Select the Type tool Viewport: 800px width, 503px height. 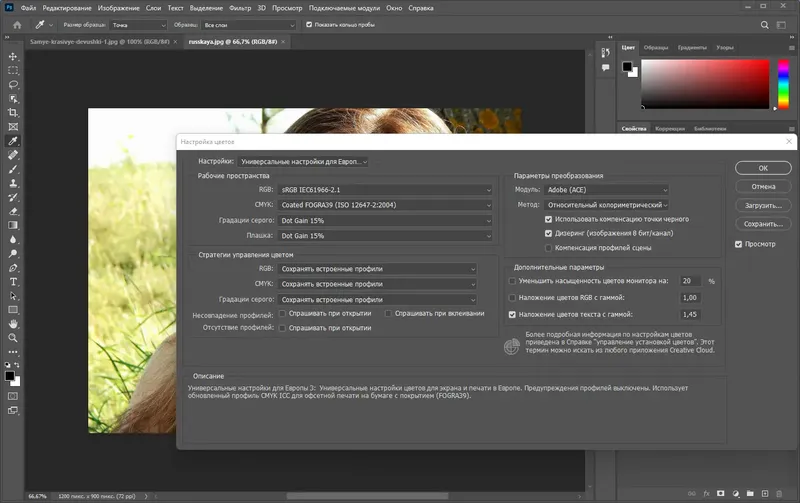click(x=13, y=283)
